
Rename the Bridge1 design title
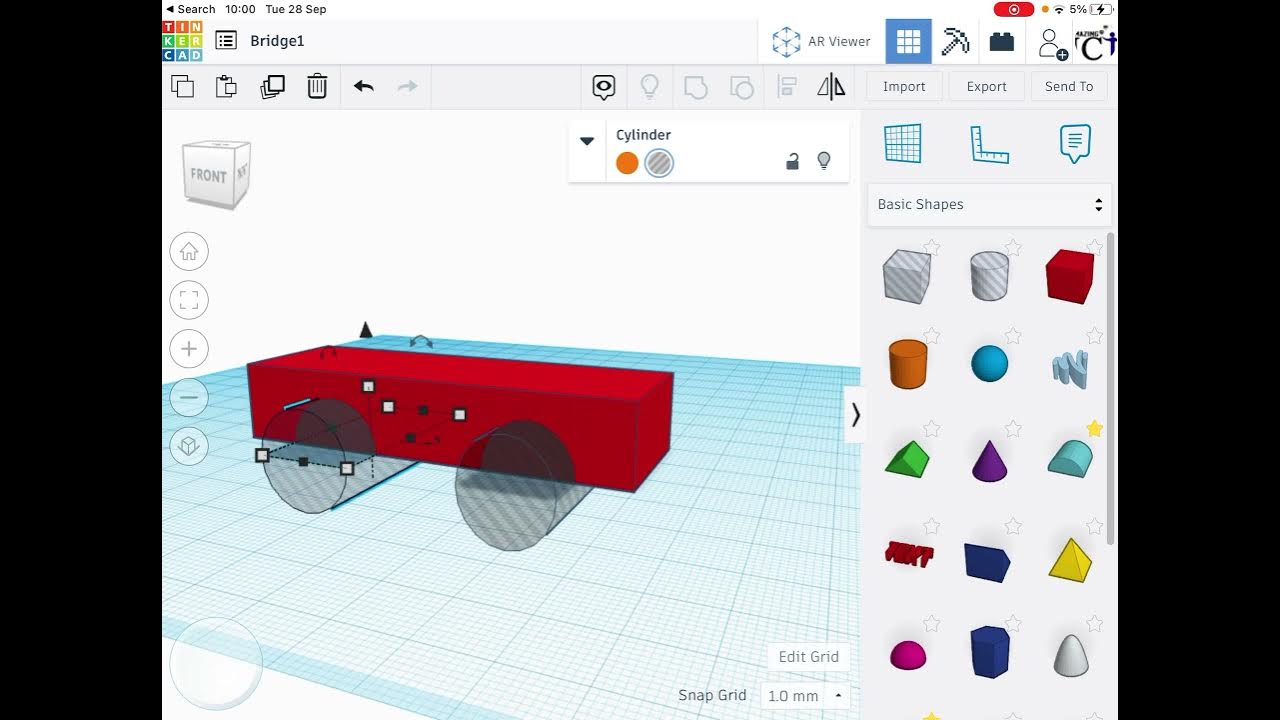277,41
